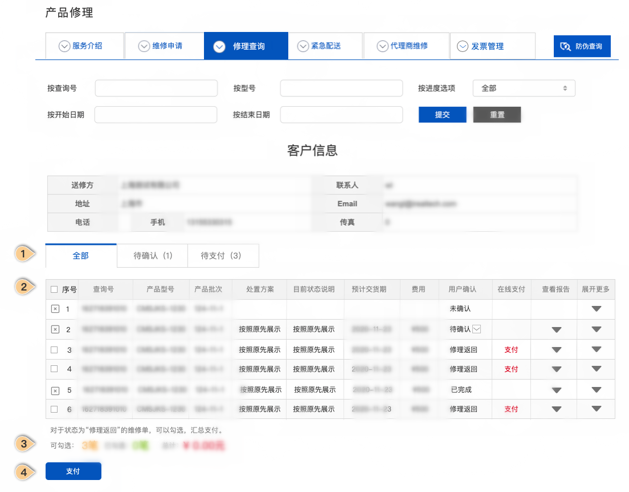Click chevron icon on 维修申请 tab

tap(144, 46)
